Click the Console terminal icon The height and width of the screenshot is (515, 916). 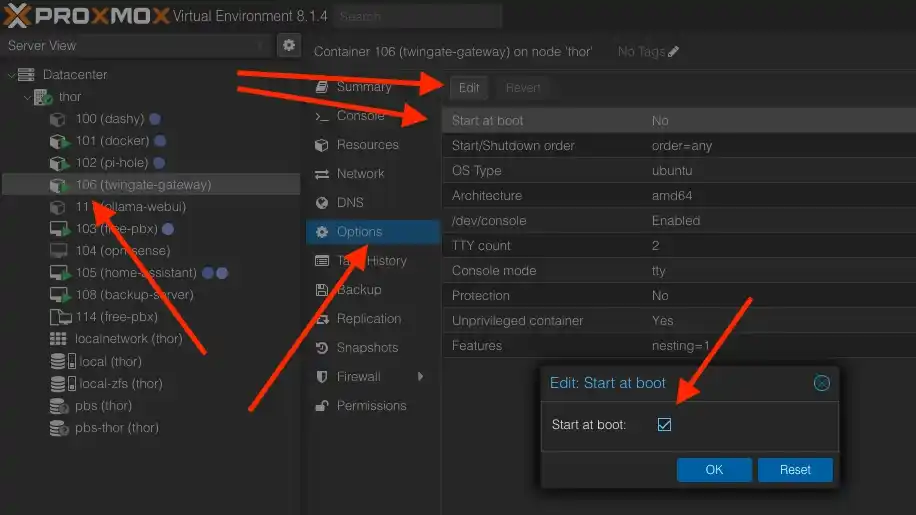(x=321, y=116)
